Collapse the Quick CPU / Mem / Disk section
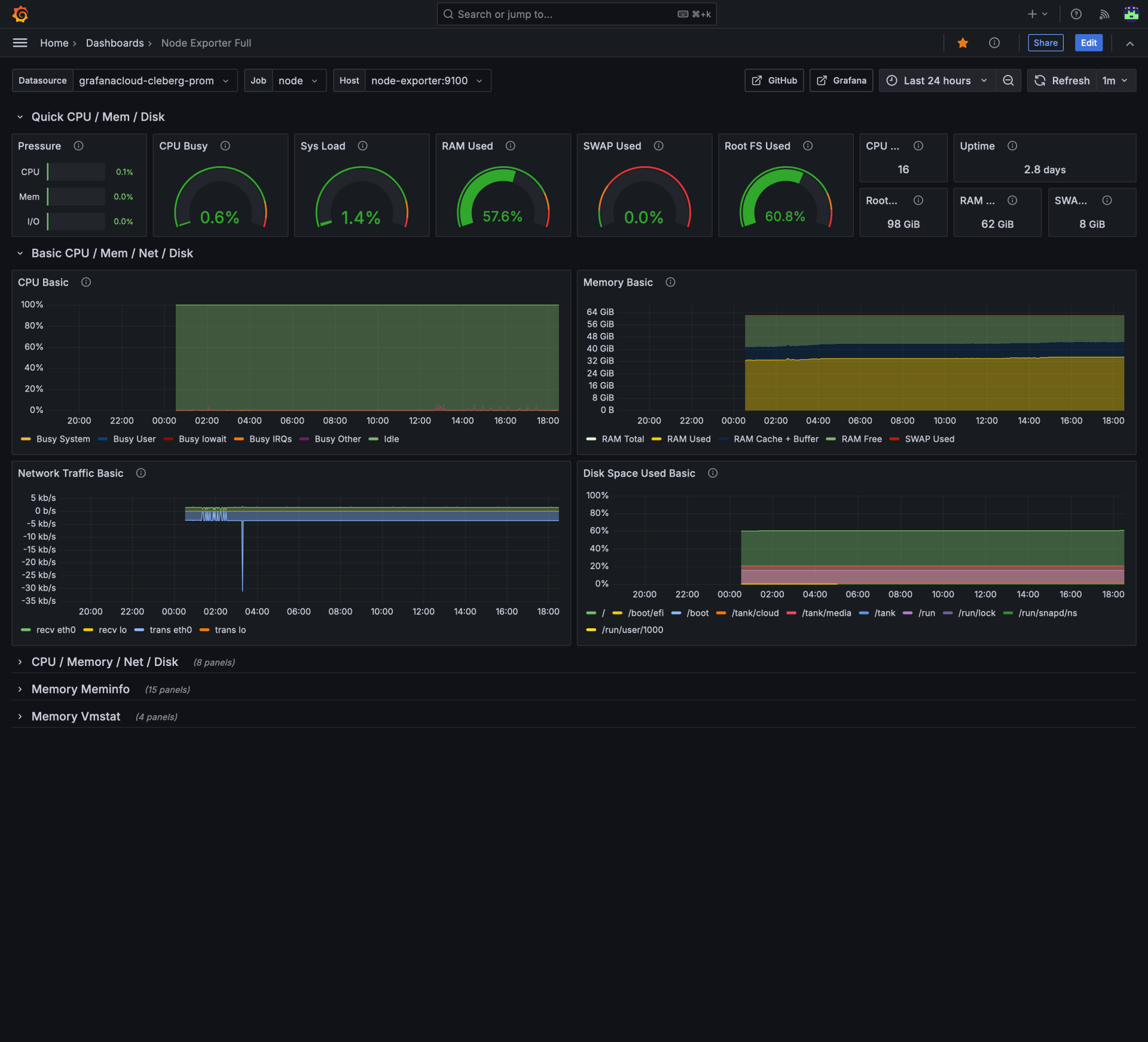The height and width of the screenshot is (1042, 1148). pos(20,117)
